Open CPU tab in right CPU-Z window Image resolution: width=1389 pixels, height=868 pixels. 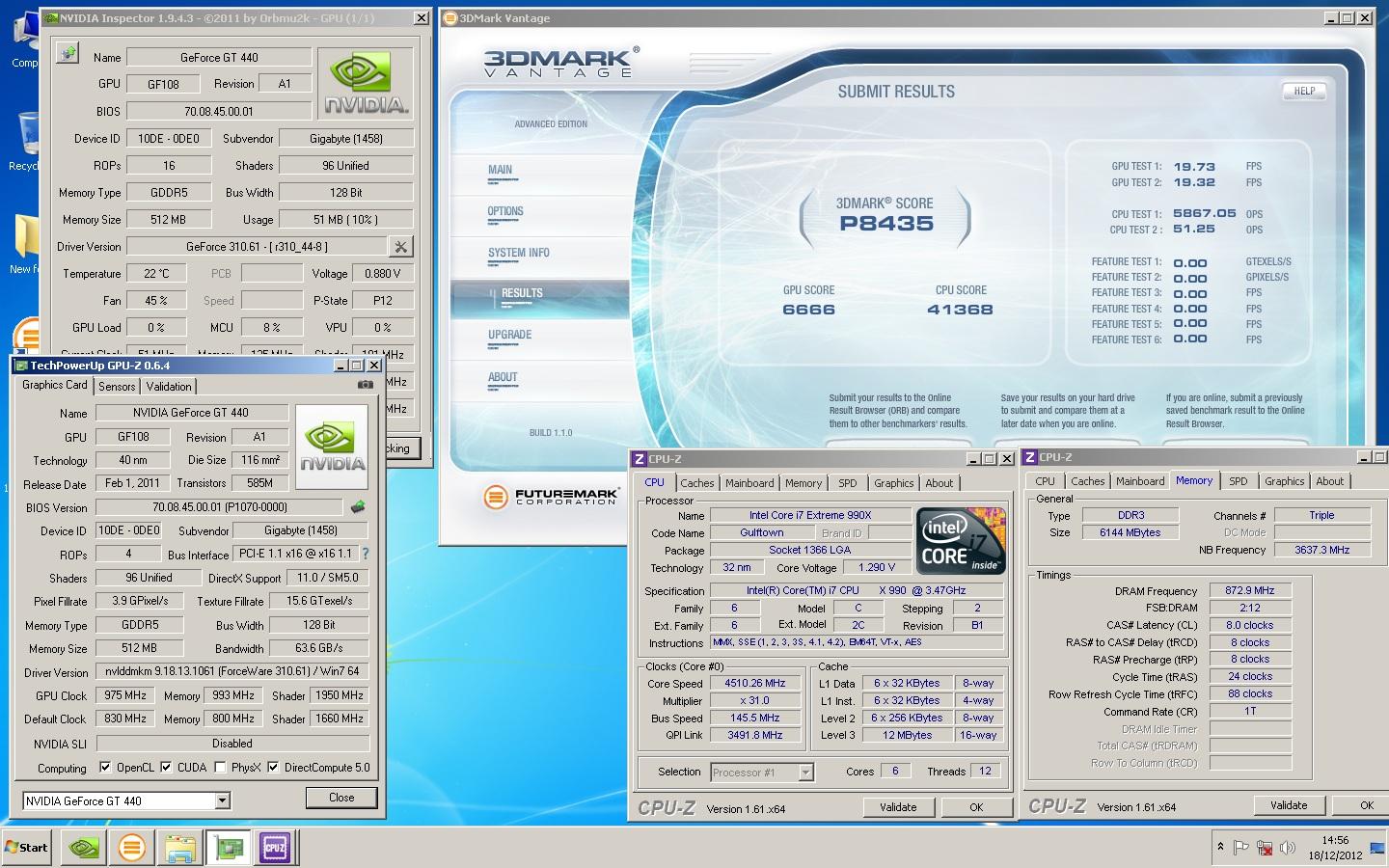(x=1045, y=481)
